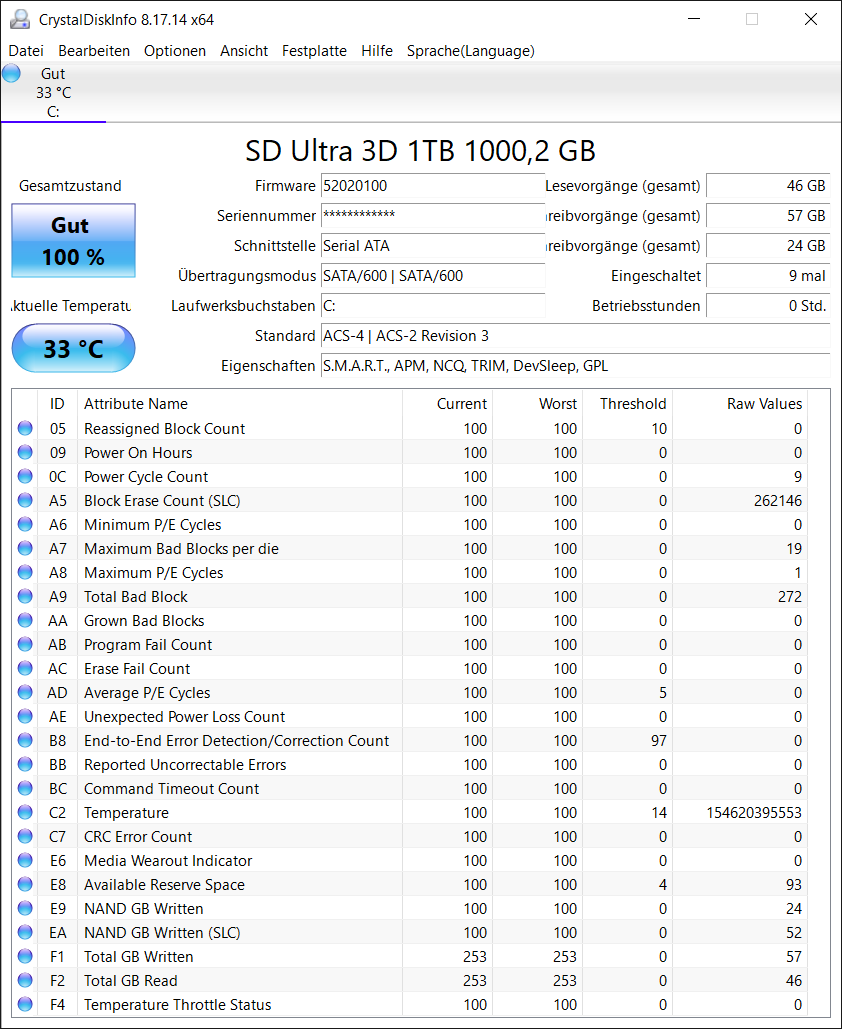This screenshot has width=842, height=1029.
Task: Maximize the CrystalDiskInfo window
Action: [752, 19]
